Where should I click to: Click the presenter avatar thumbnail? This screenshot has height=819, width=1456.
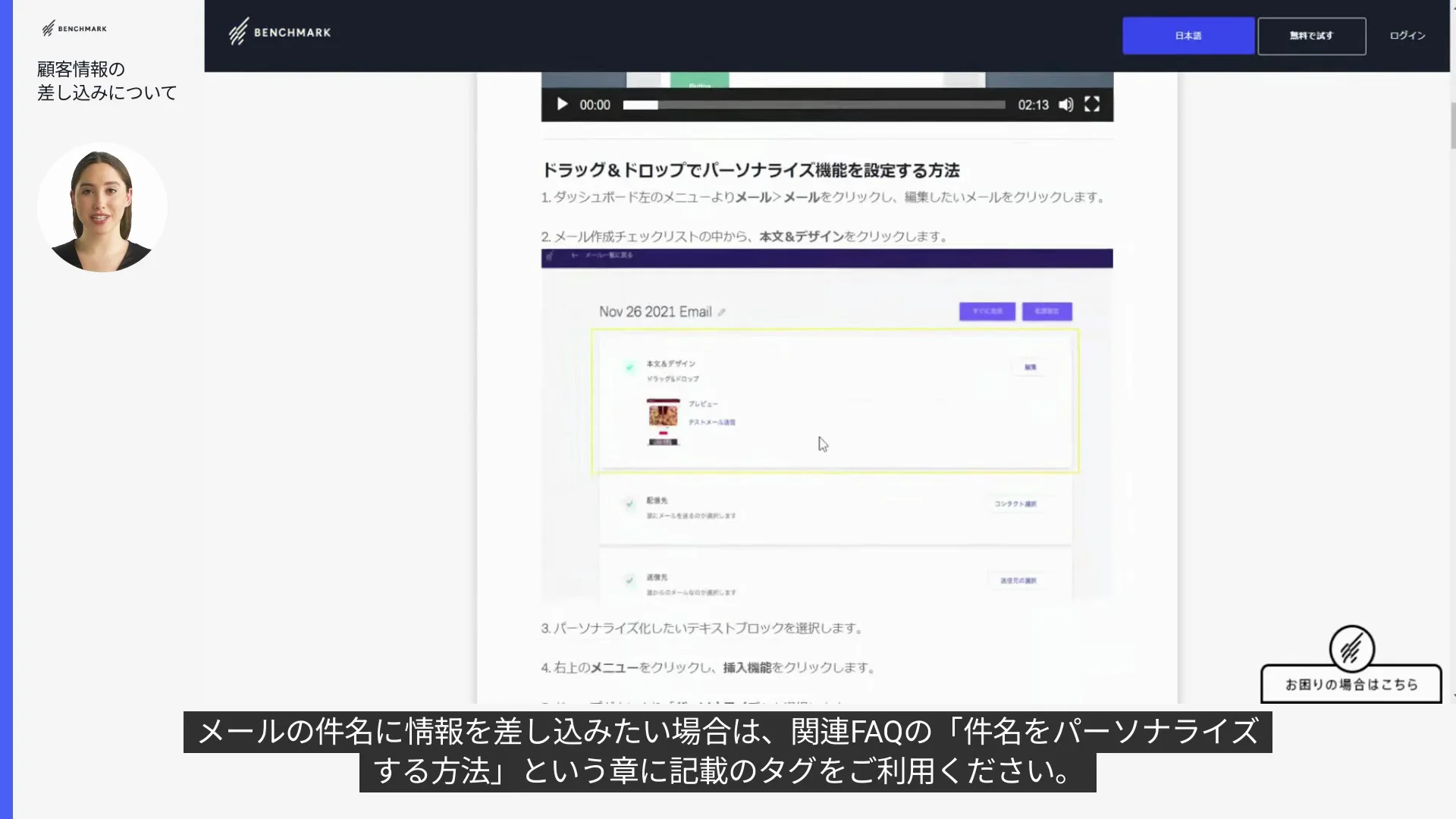coord(102,206)
